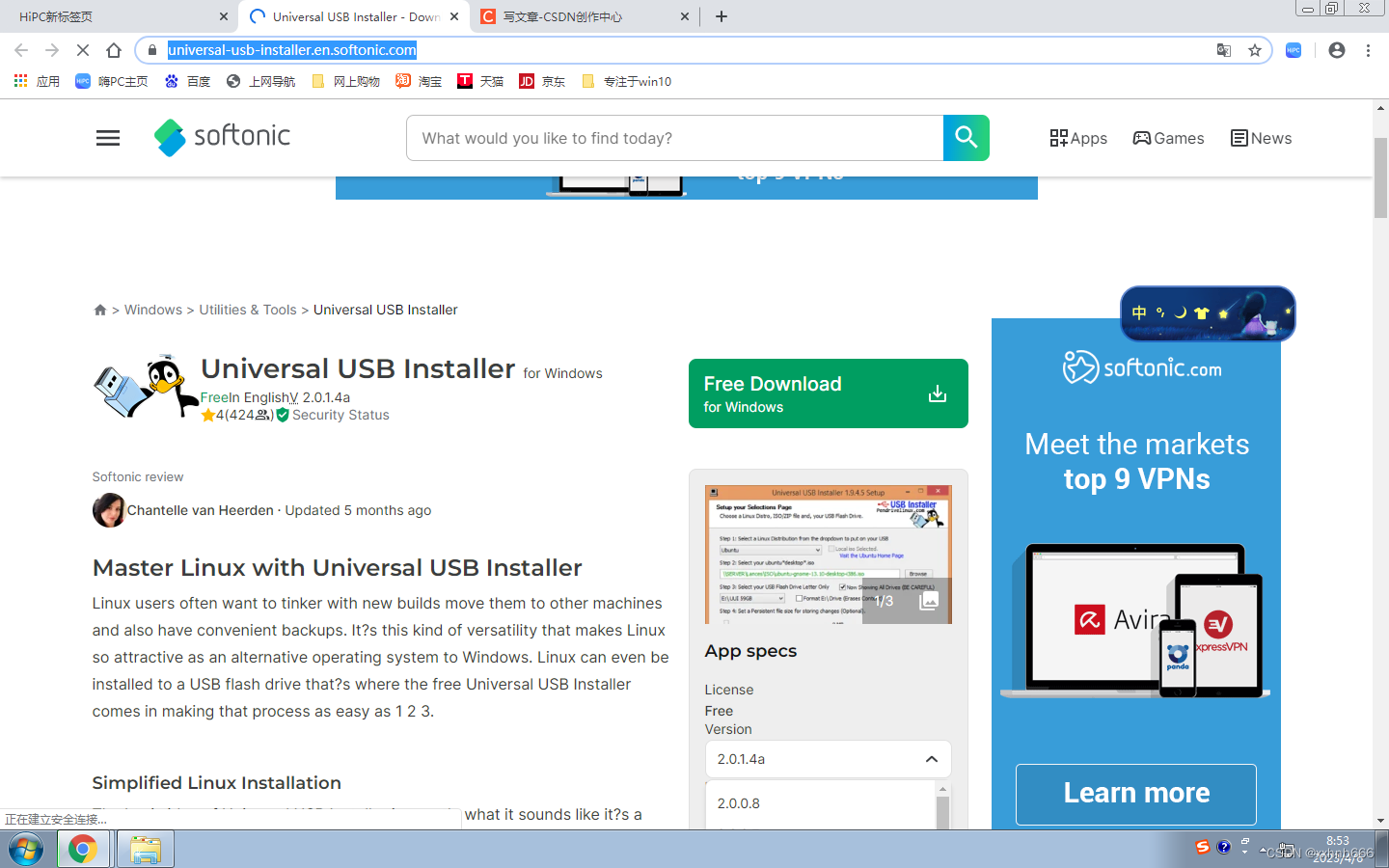Click the Sogou icon in the system tray
Screen dimensions: 1389x868
(1203, 847)
